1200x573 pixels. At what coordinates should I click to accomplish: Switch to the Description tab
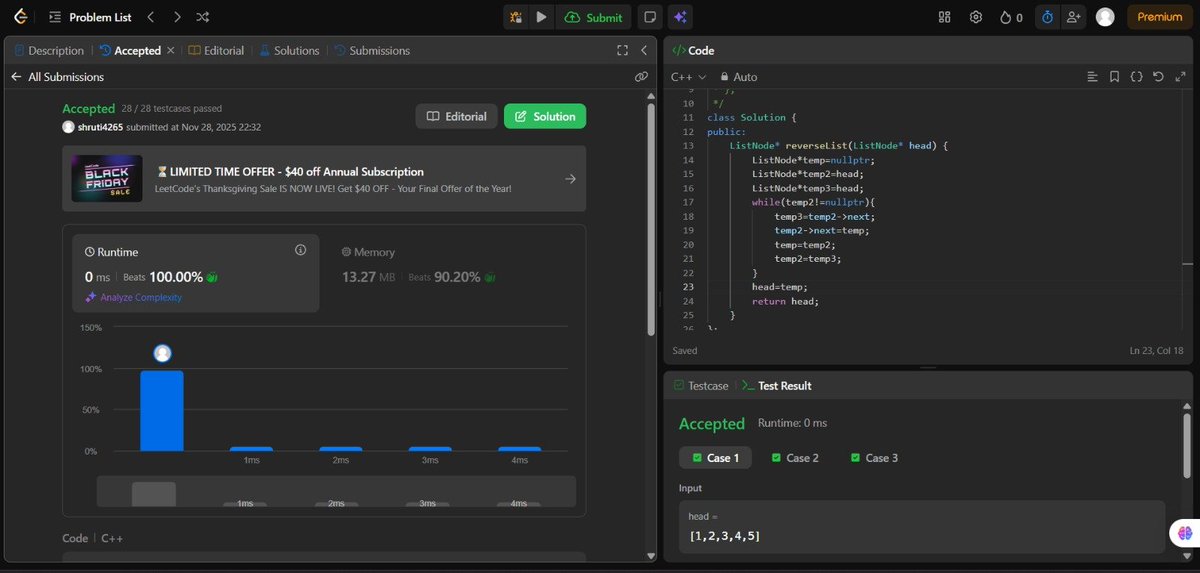(49, 50)
